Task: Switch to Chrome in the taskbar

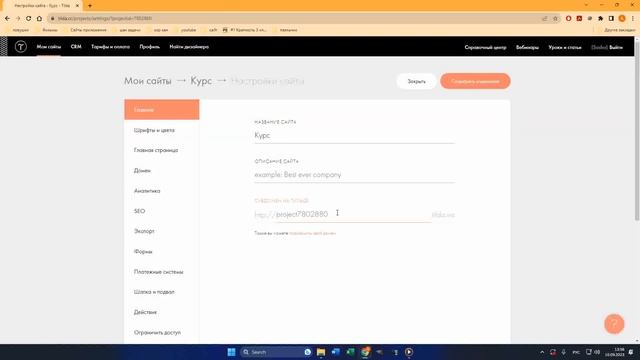Action: click(x=365, y=352)
